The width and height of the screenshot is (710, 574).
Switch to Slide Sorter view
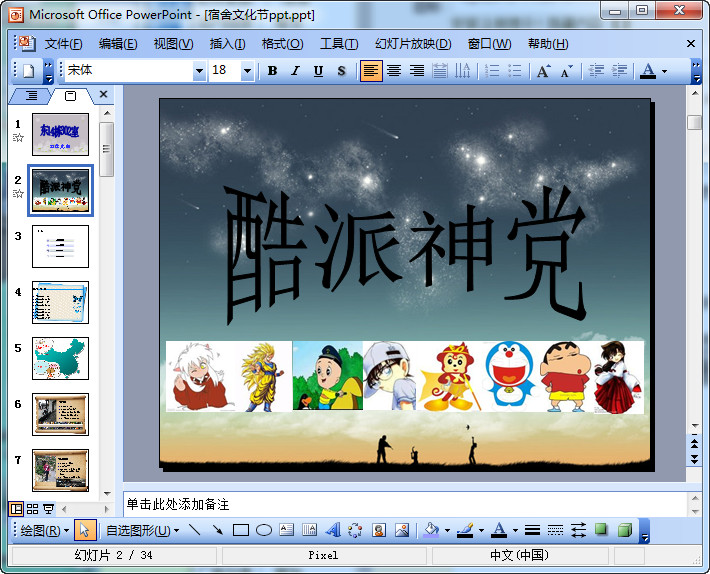32,509
